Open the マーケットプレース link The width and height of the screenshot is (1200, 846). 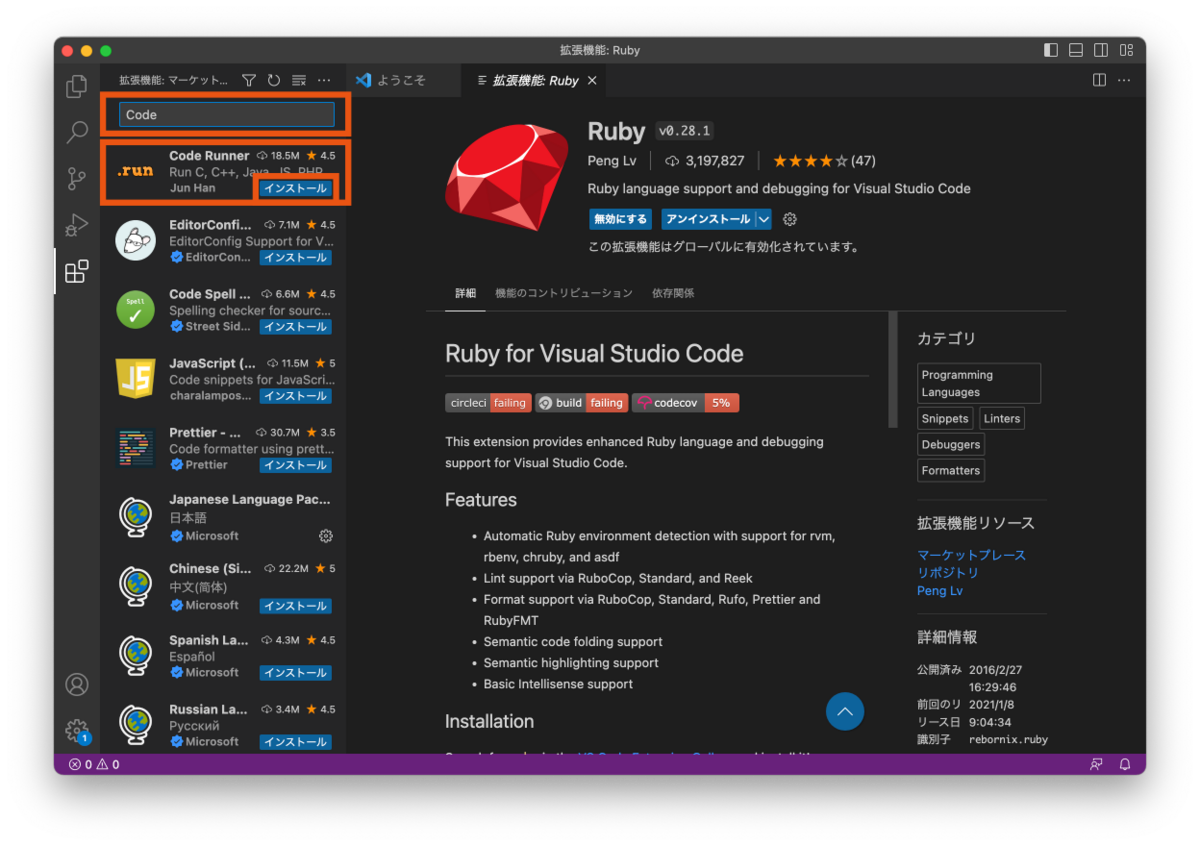(x=971, y=554)
